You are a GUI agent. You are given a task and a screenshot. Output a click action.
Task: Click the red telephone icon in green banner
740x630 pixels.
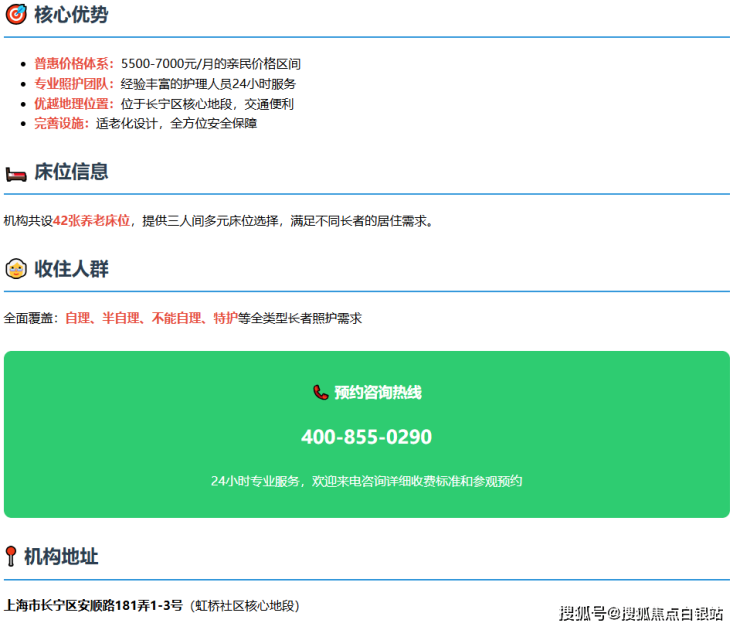[320, 393]
